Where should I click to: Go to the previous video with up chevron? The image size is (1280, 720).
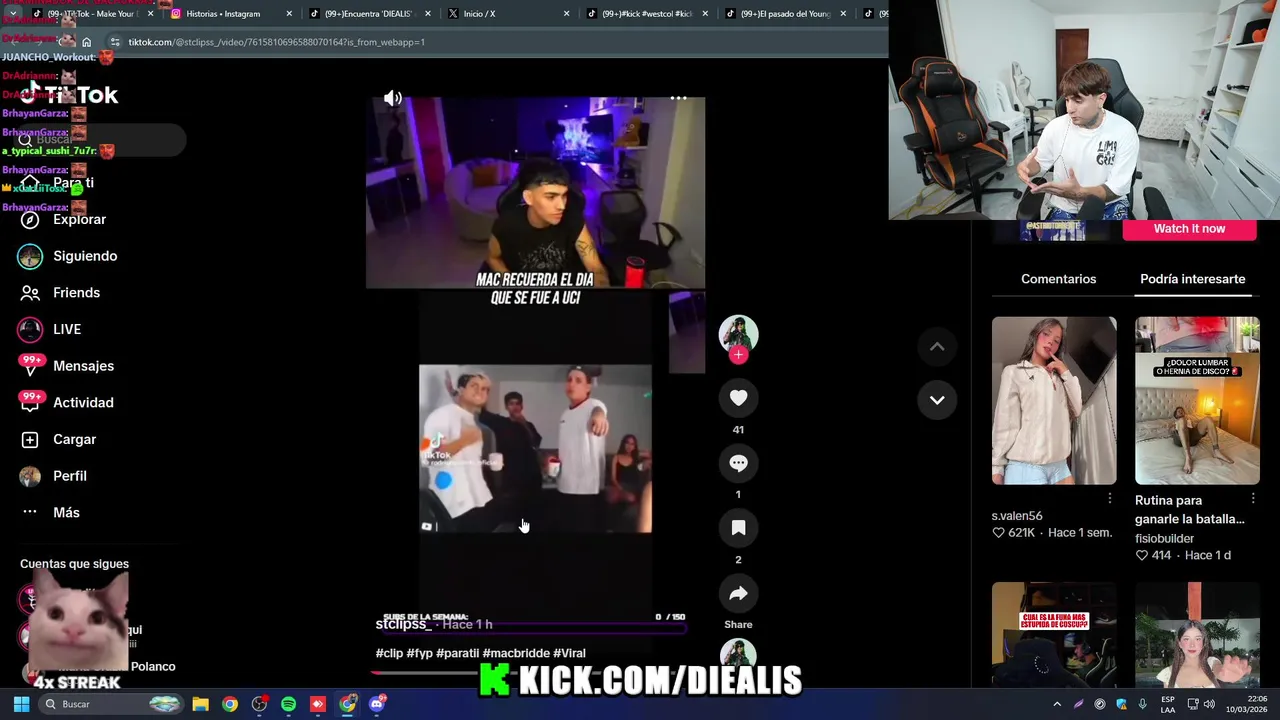click(x=937, y=347)
